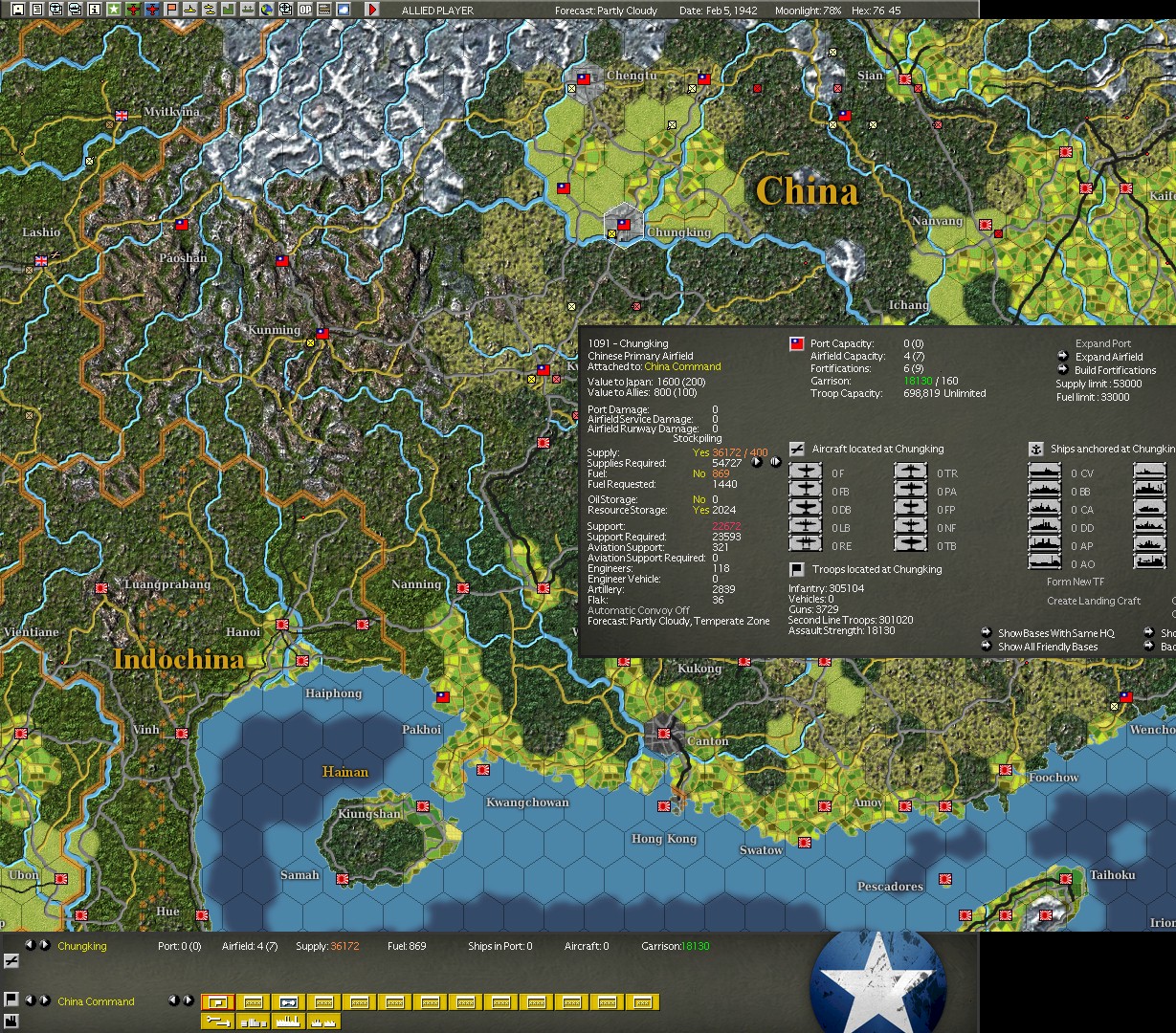Open the info 'i' toolbar icon
The image size is (1176, 1033).
point(94,10)
